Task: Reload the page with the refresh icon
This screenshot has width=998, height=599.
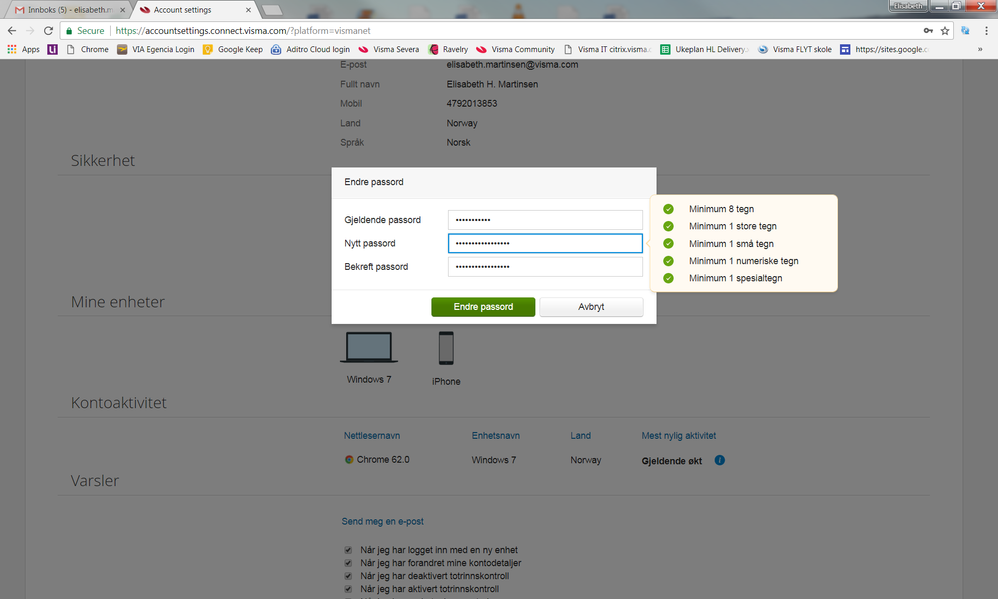Action: pyautogui.click(x=48, y=31)
